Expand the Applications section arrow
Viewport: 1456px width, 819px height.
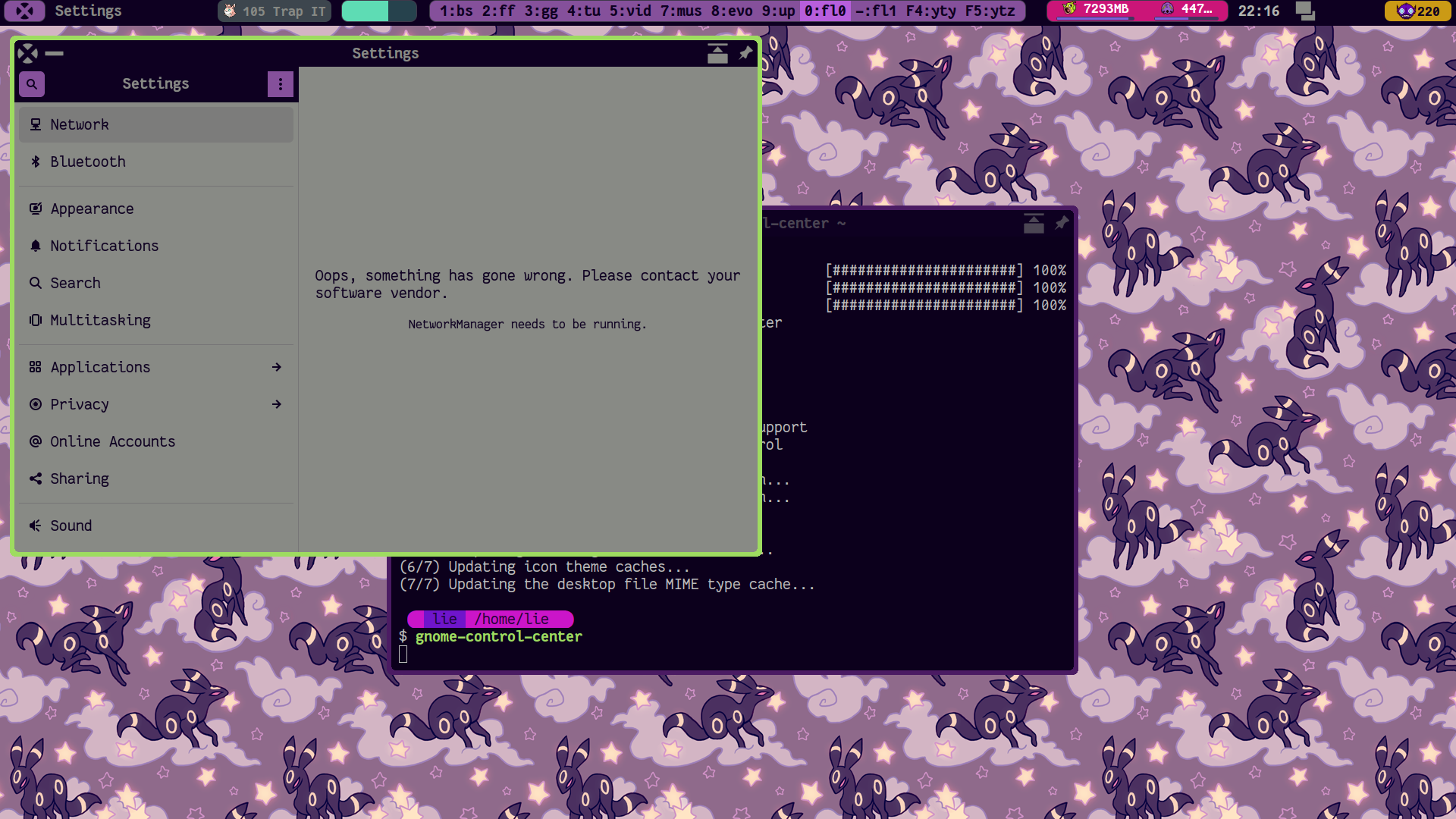(x=277, y=367)
